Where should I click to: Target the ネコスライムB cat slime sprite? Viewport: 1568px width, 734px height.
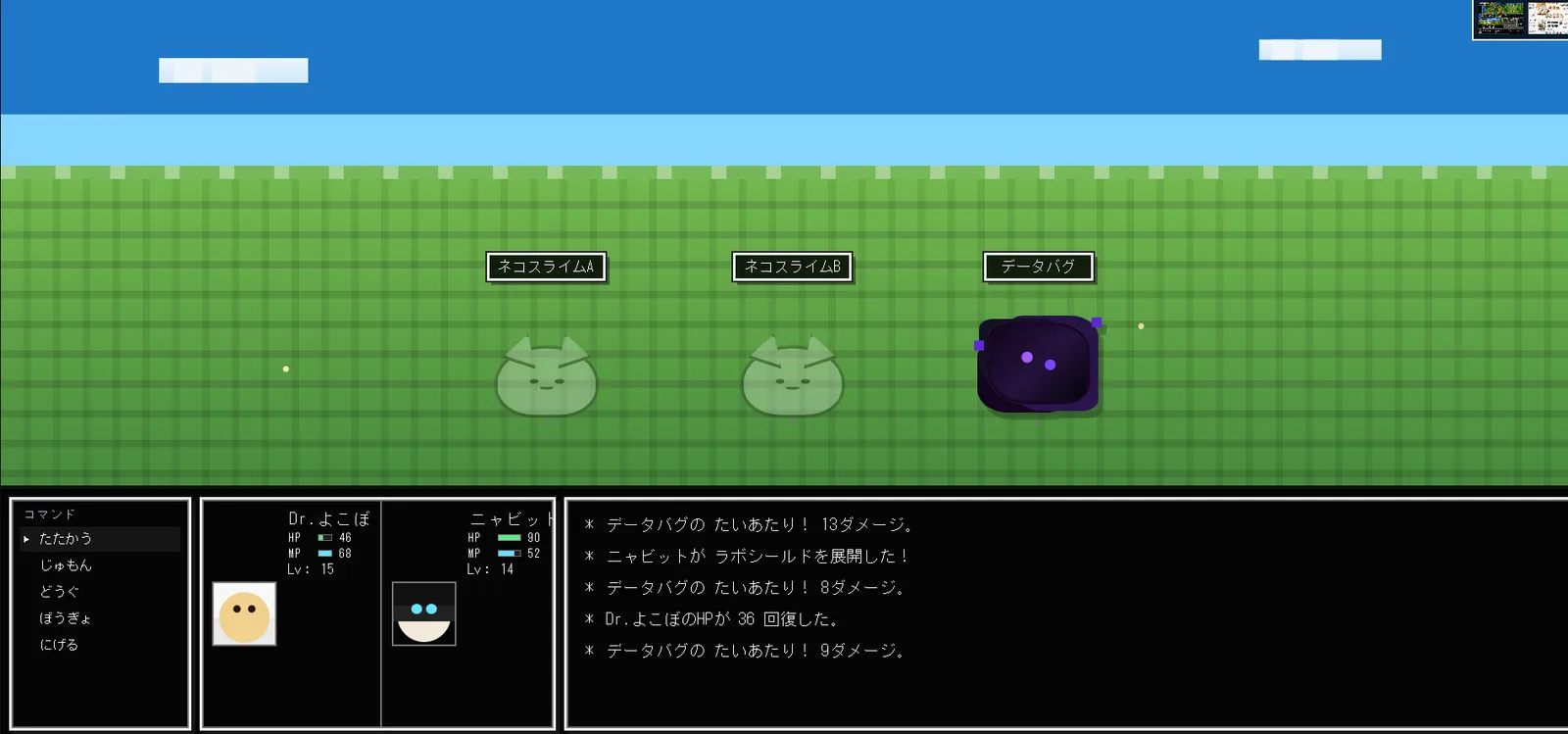(792, 377)
